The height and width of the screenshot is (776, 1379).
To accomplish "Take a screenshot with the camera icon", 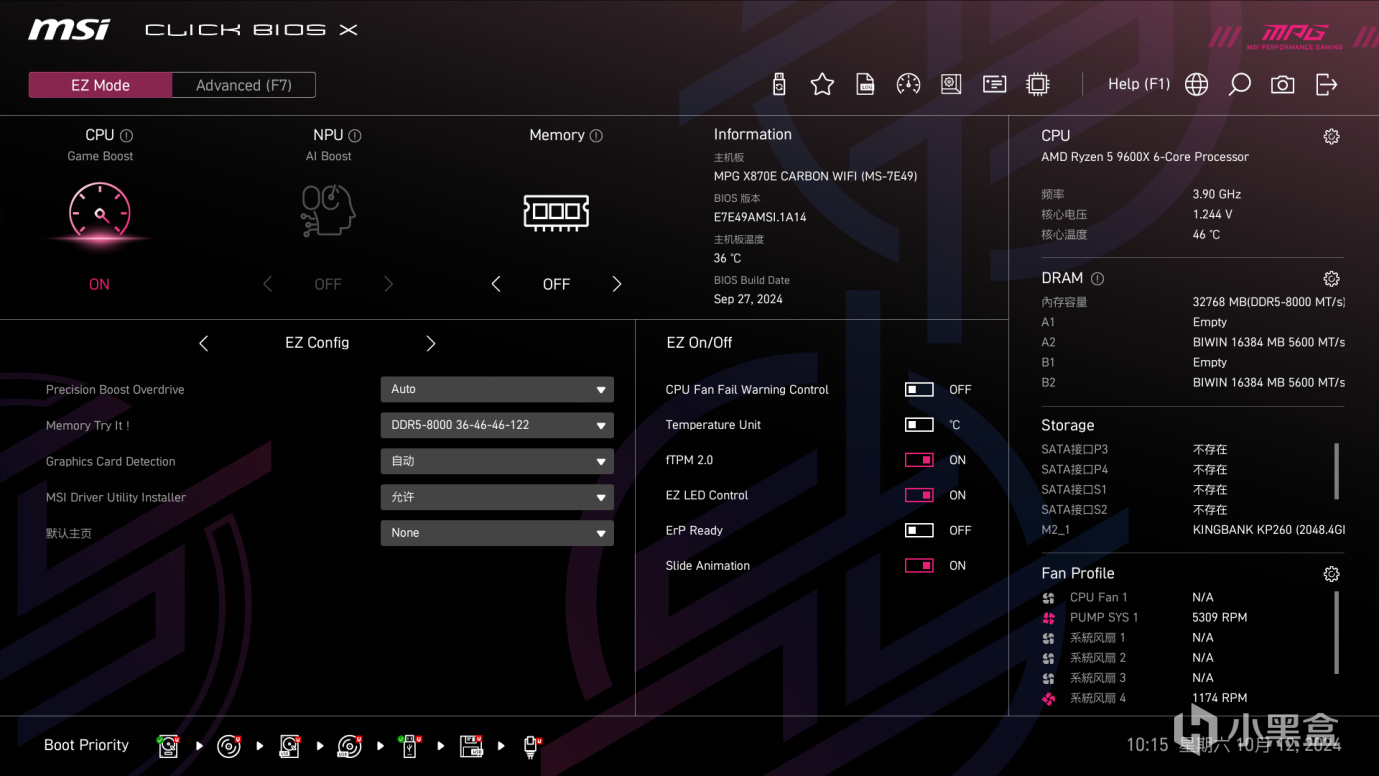I will pyautogui.click(x=1283, y=85).
